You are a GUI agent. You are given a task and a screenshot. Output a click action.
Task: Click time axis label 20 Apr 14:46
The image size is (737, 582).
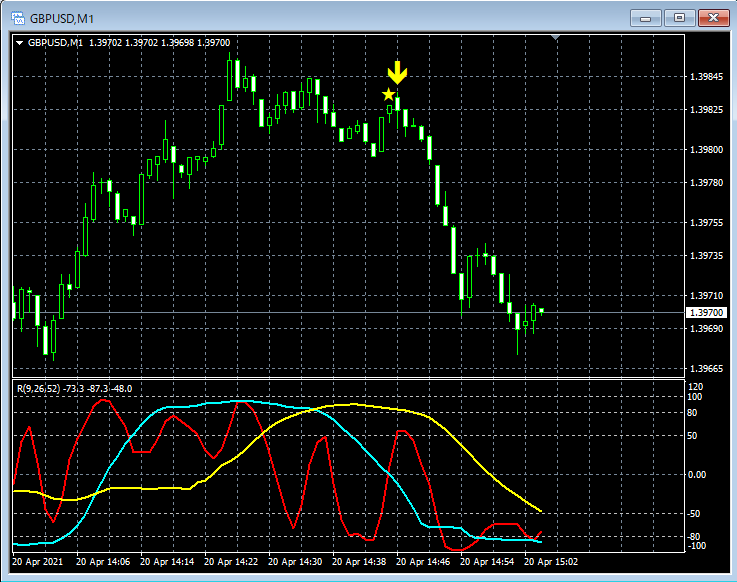coord(423,562)
